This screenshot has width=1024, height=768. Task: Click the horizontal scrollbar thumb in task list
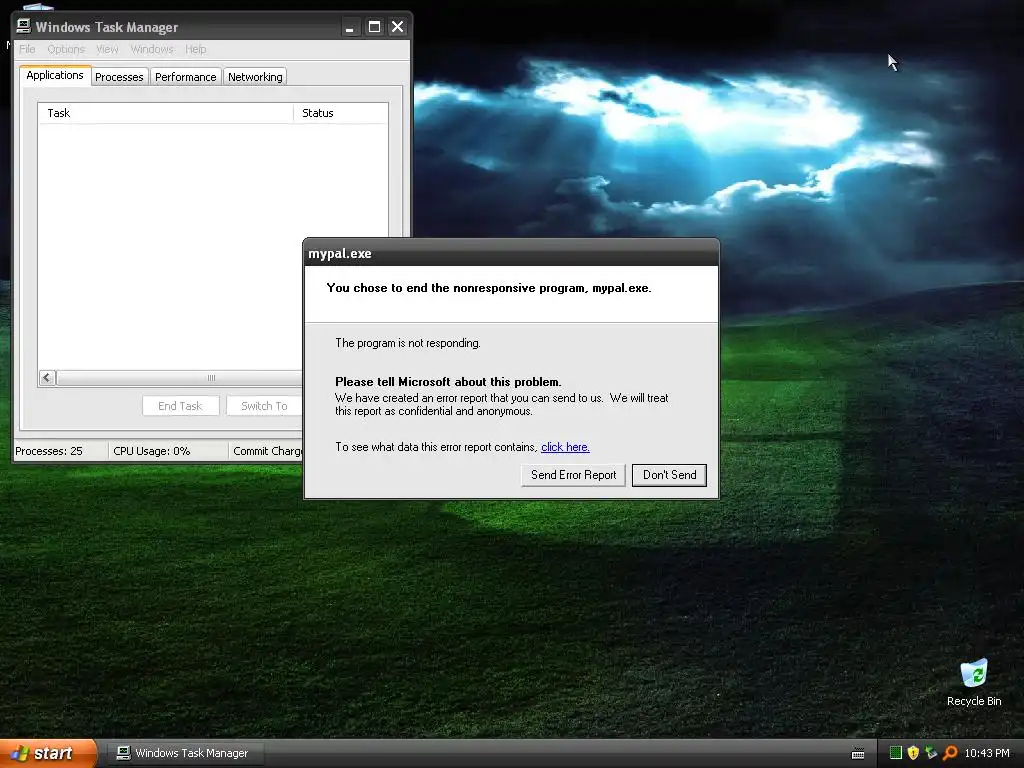pyautogui.click(x=180, y=377)
